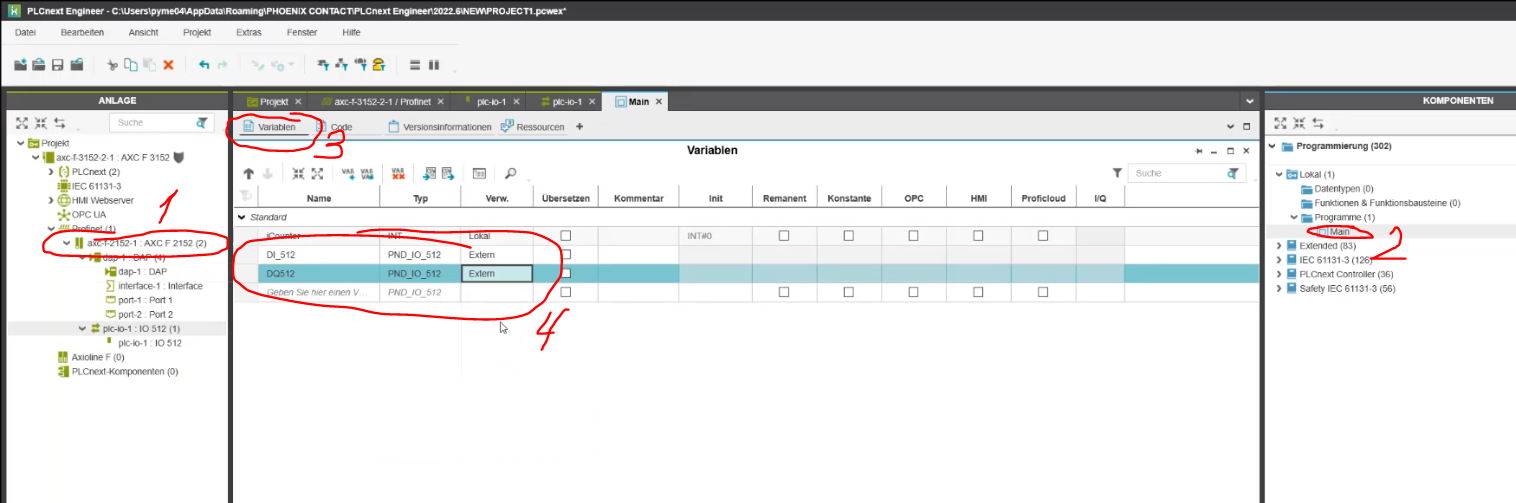Collapse the Projekt tree root
This screenshot has height=503, width=1516.
[21, 143]
